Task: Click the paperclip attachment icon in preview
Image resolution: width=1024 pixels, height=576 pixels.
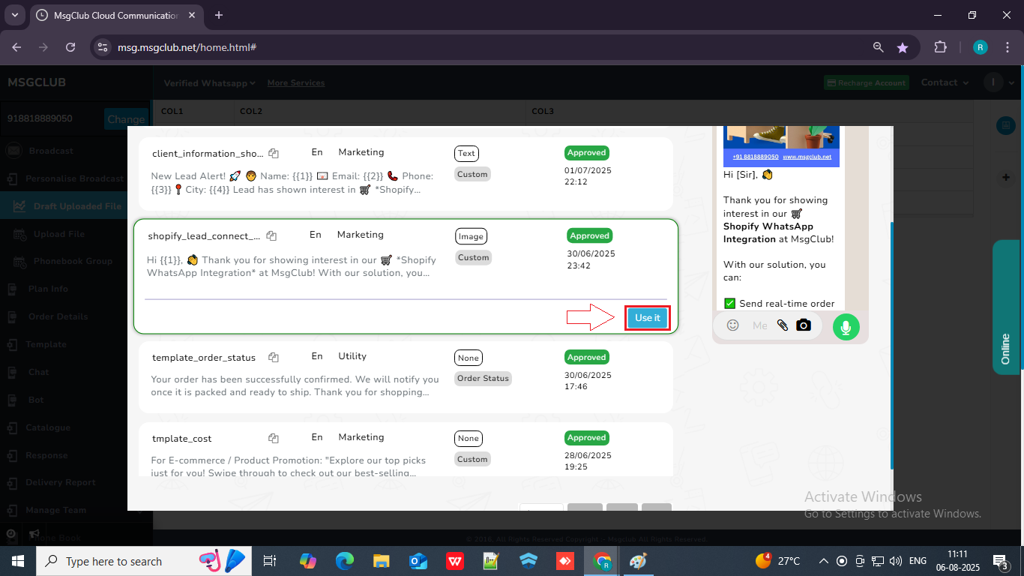Action: tap(782, 325)
